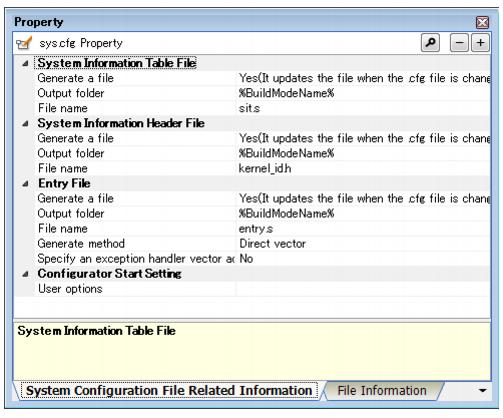This screenshot has width=503, height=418.
Task: Select the entry.s file name value
Action: (363, 229)
